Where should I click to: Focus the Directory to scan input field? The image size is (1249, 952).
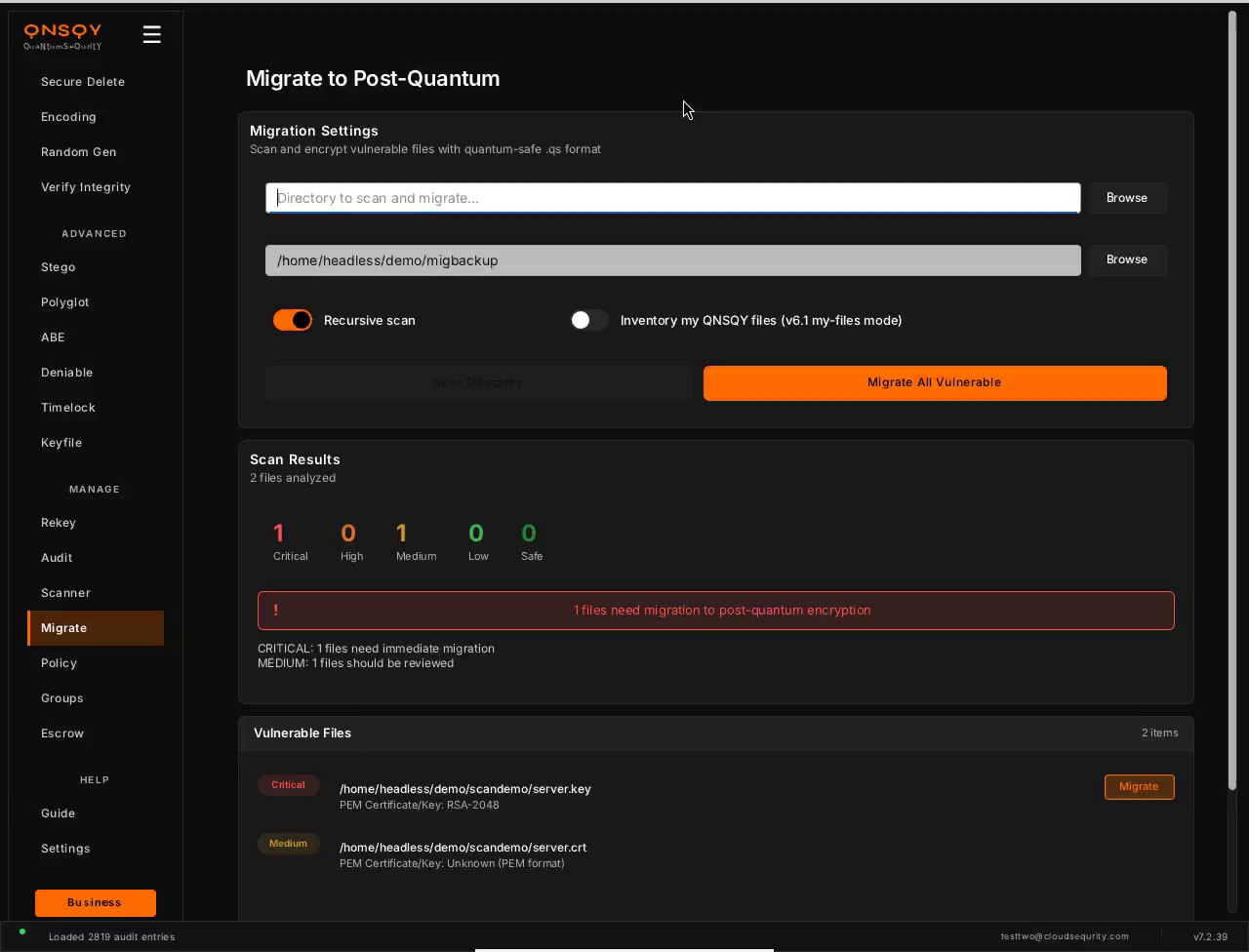coord(673,198)
